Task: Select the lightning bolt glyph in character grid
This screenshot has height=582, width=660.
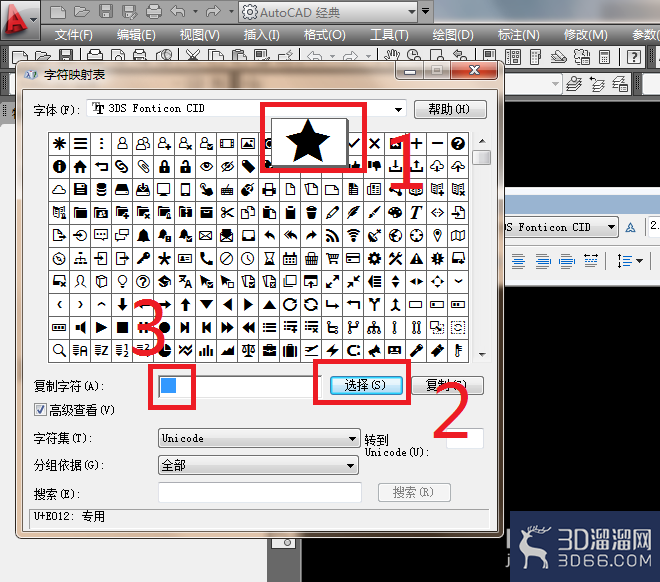Action: click(x=332, y=350)
